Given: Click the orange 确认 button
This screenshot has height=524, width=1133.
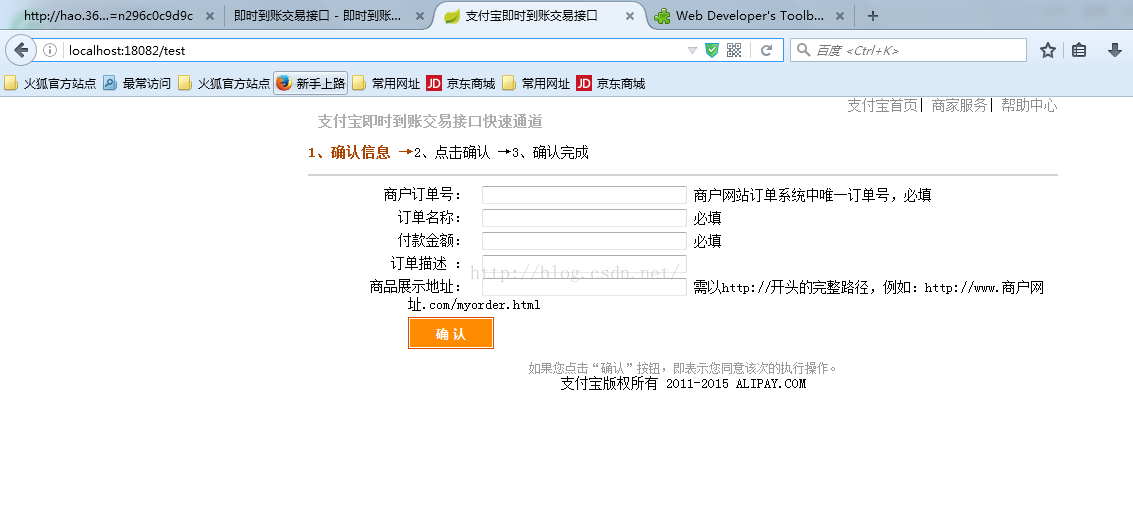Looking at the screenshot, I should pyautogui.click(x=450, y=334).
